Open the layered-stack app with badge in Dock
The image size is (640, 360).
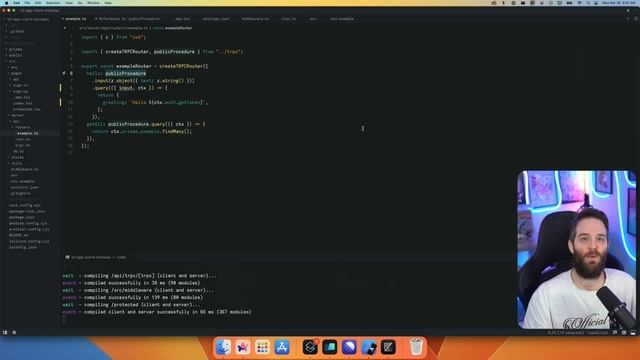(310, 347)
